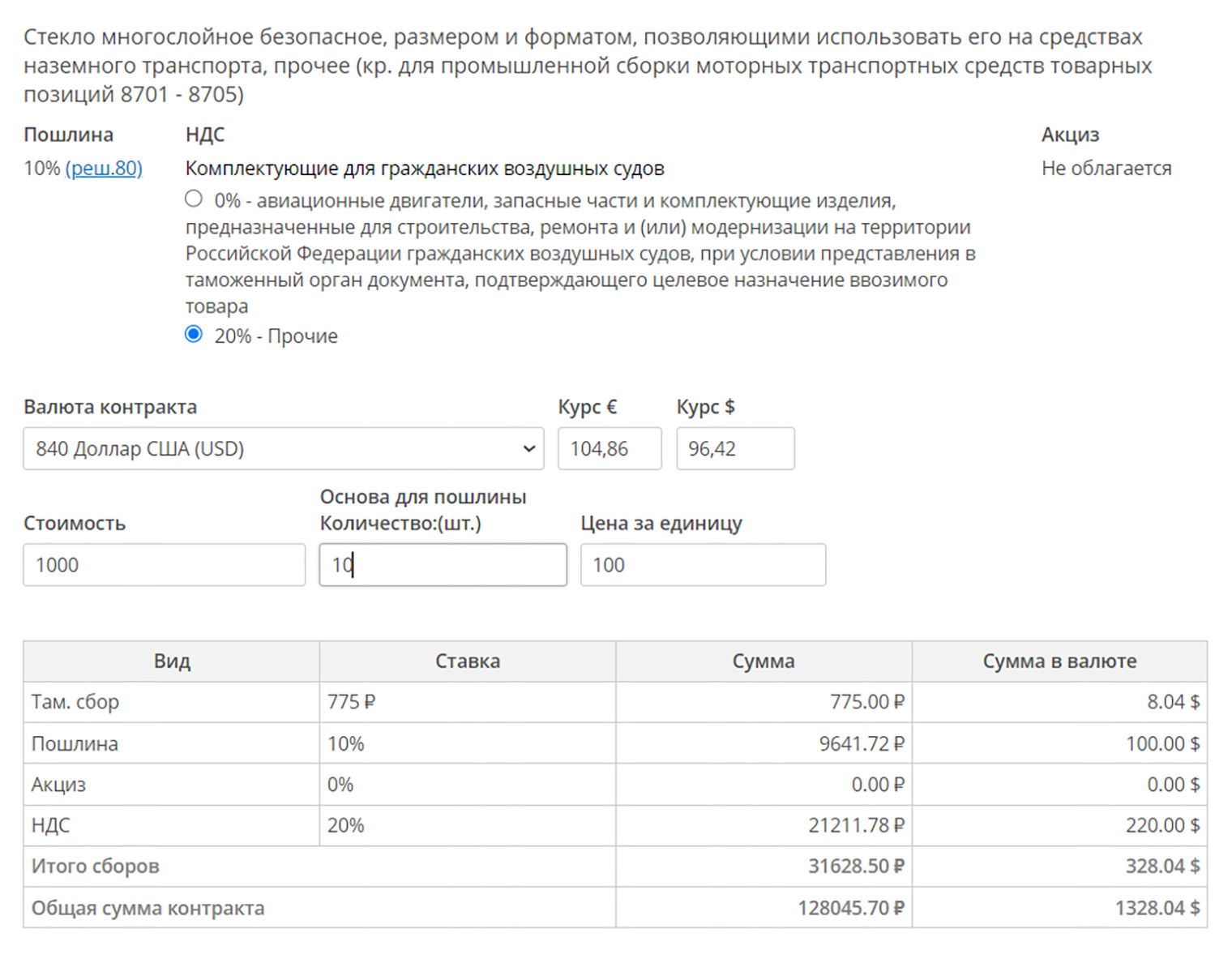The image size is (1232, 963).
Task: Click the Ставка column header
Action: click(x=468, y=661)
